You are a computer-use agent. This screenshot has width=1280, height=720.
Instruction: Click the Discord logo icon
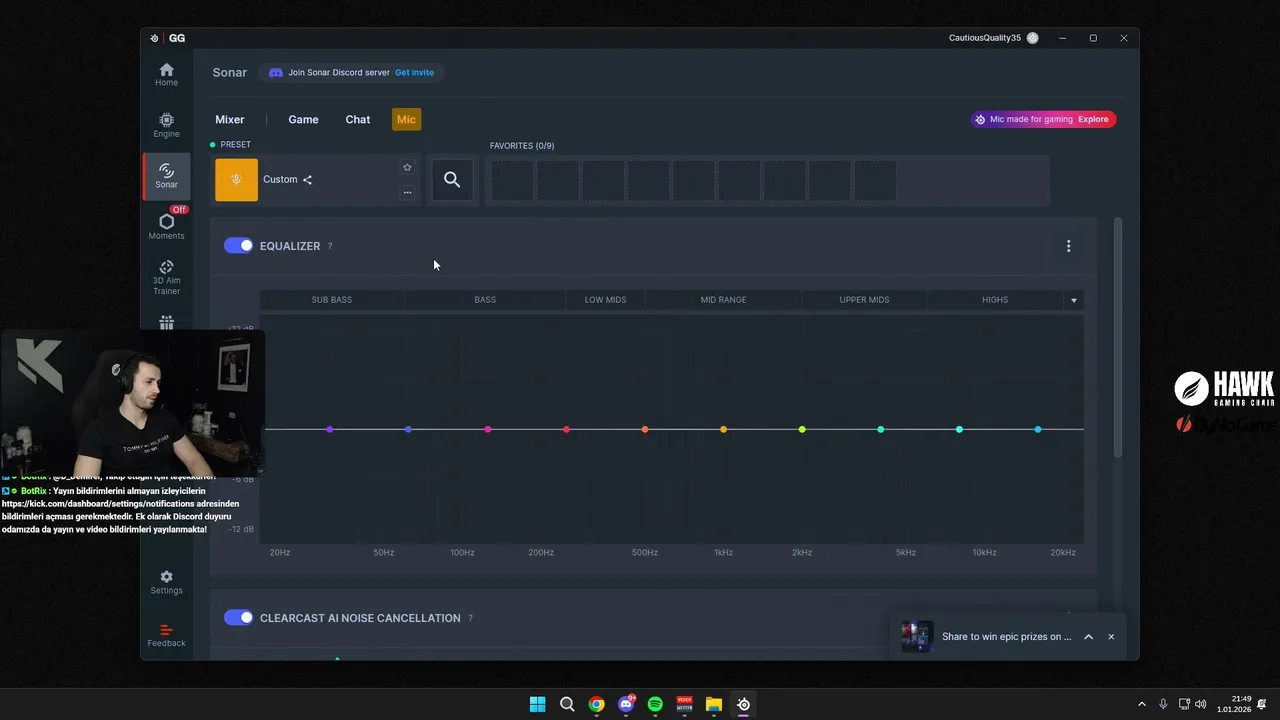[276, 73]
